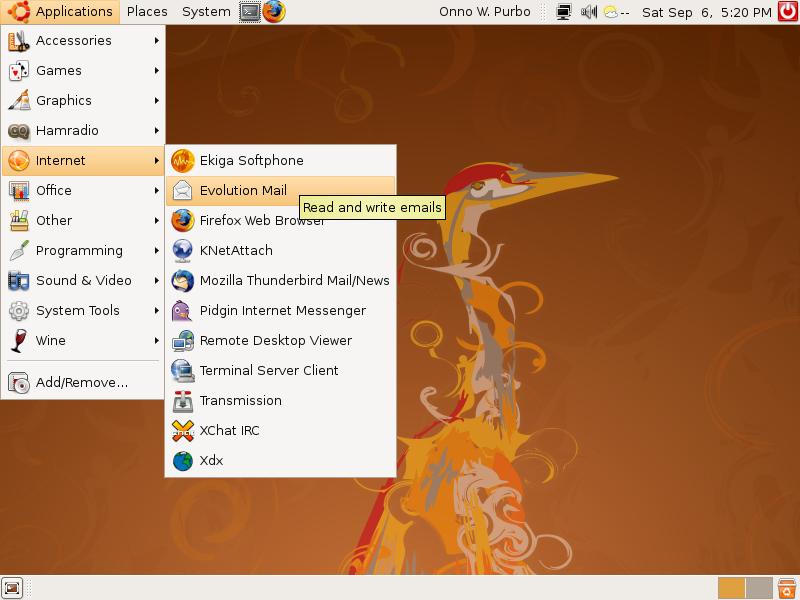This screenshot has height=600, width=800.
Task: Click the trash icon in bottom panel
Action: [x=787, y=588]
